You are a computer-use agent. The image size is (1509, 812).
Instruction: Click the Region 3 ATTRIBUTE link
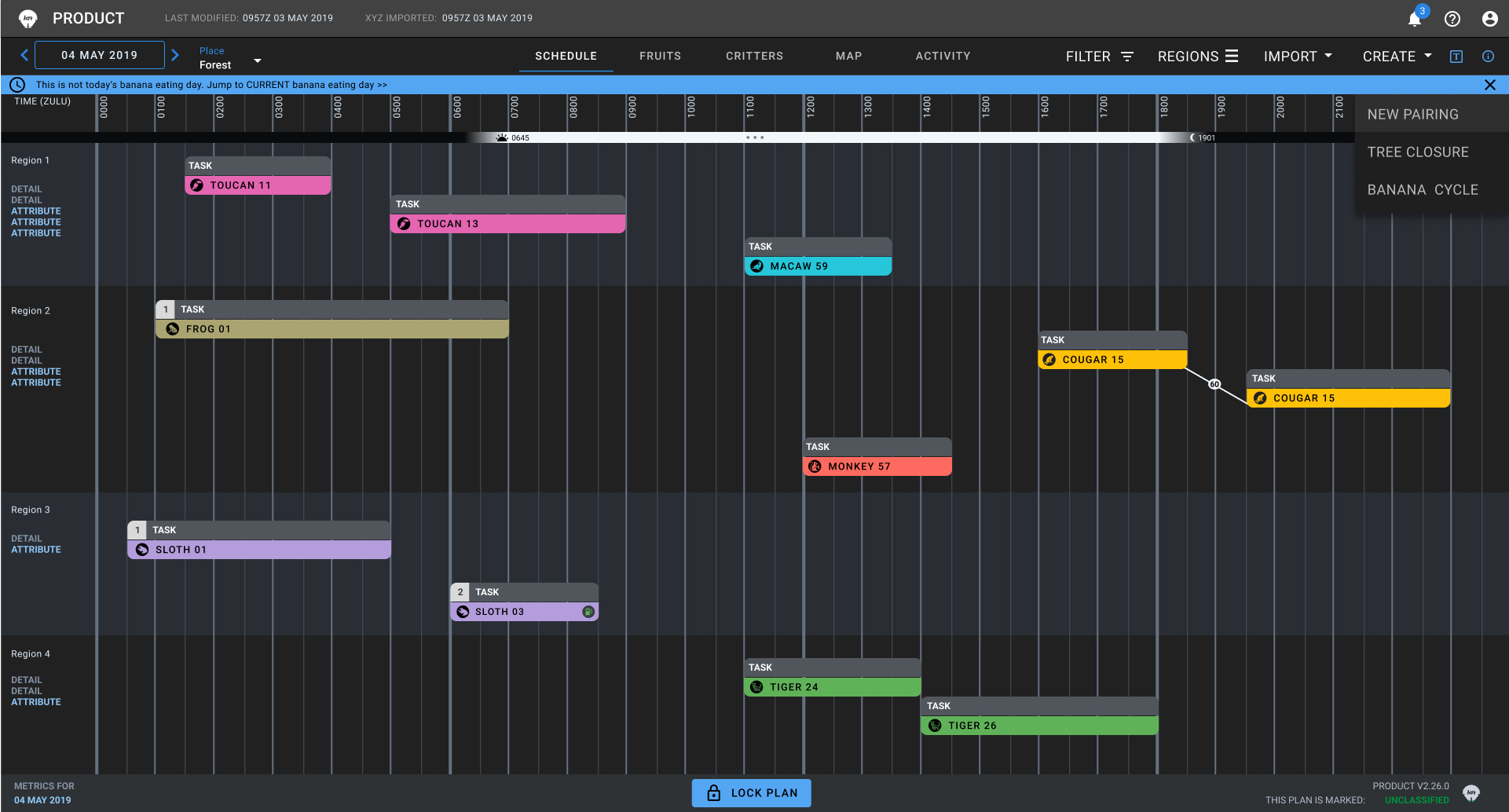pyautogui.click(x=36, y=550)
